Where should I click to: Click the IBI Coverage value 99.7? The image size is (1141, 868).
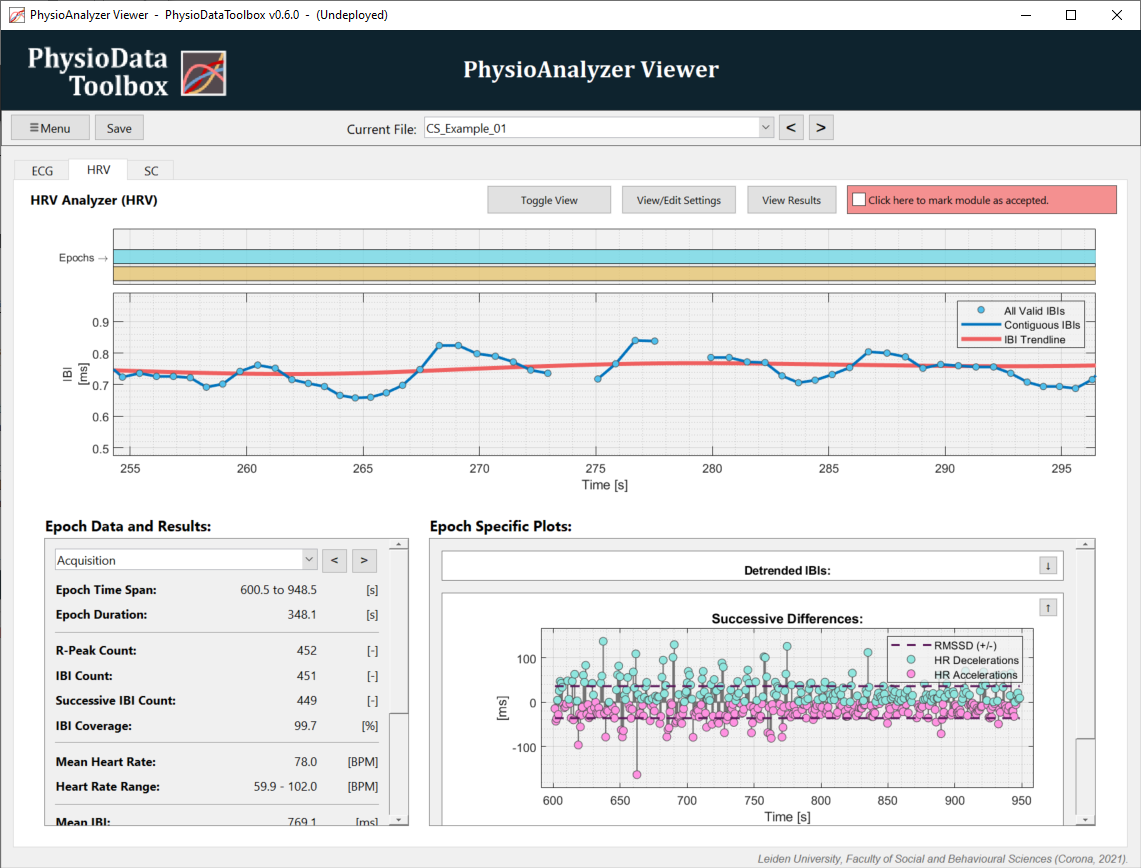pos(306,725)
